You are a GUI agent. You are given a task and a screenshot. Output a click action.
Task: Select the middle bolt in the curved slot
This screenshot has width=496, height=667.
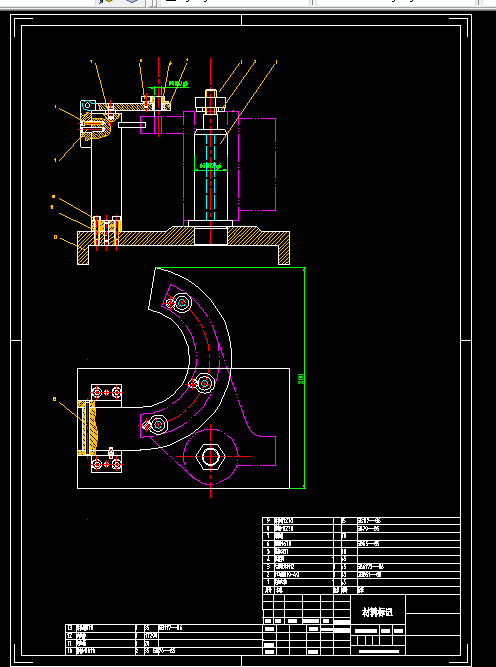[x=205, y=384]
